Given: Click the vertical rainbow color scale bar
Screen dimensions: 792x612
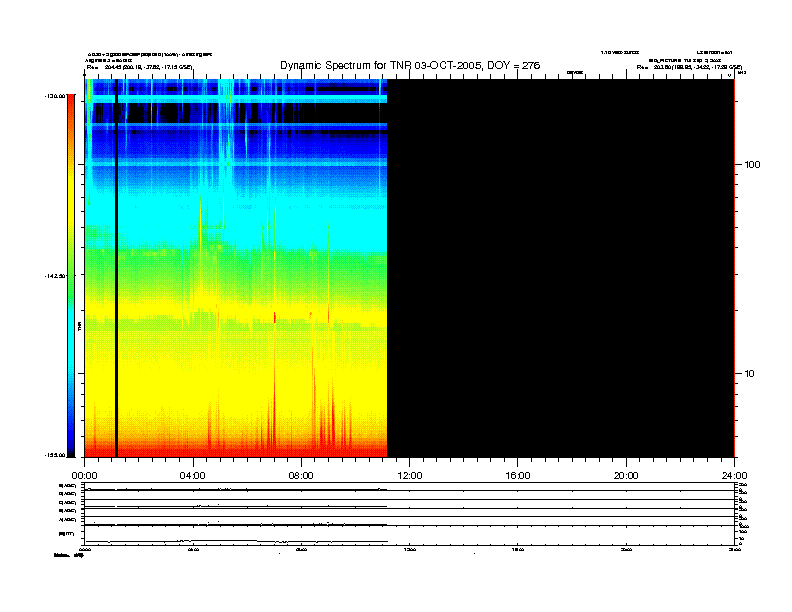Looking at the screenshot, I should coord(71,276).
